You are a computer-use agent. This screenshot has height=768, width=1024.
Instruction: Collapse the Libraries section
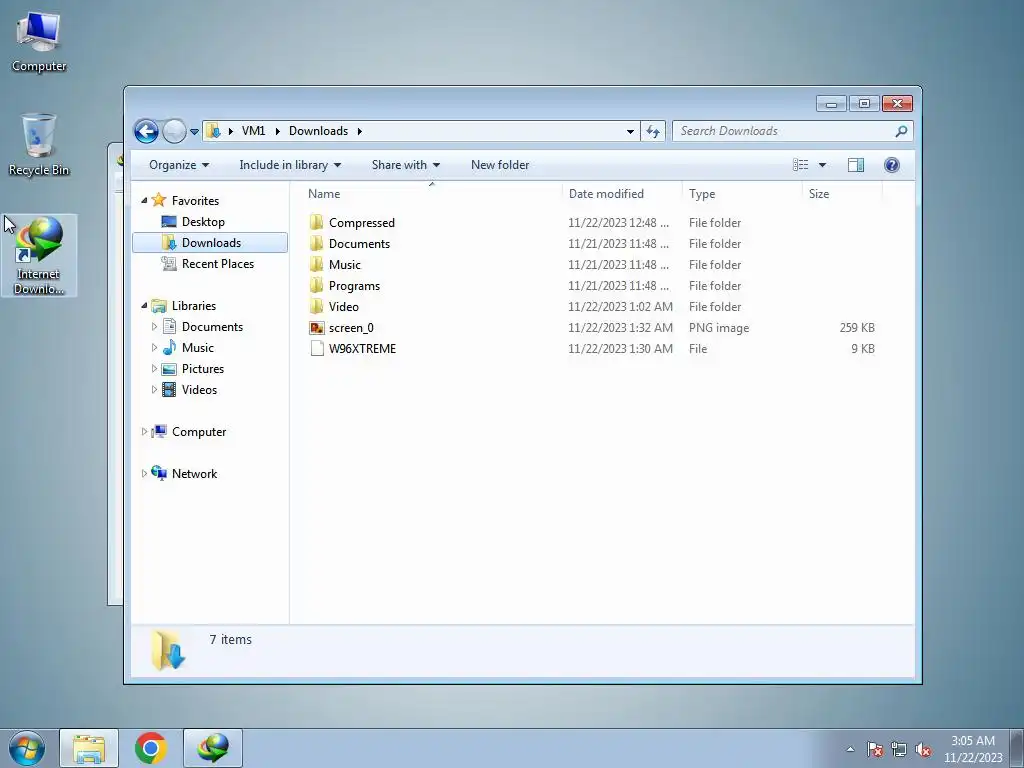pos(144,306)
